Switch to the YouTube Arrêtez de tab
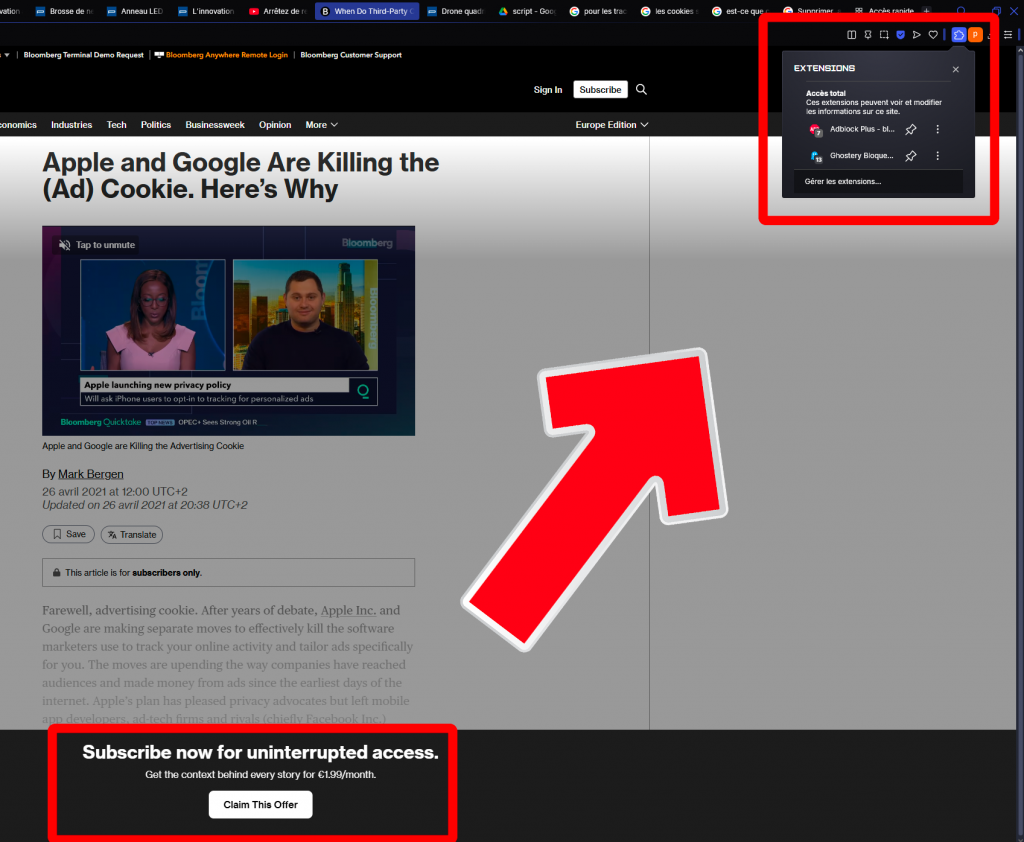This screenshot has height=842, width=1024. coord(277,11)
